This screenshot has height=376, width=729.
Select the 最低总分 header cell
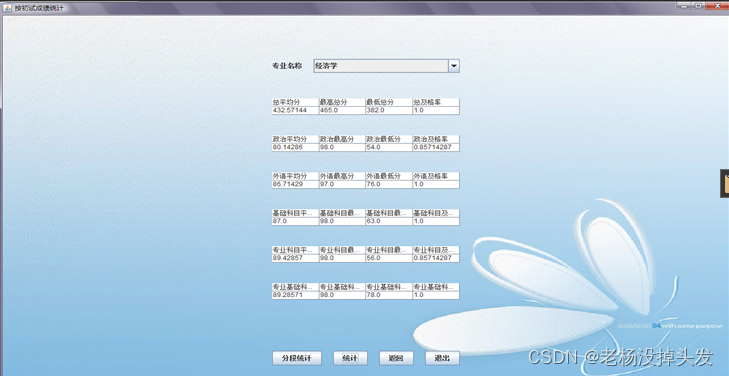pos(389,102)
